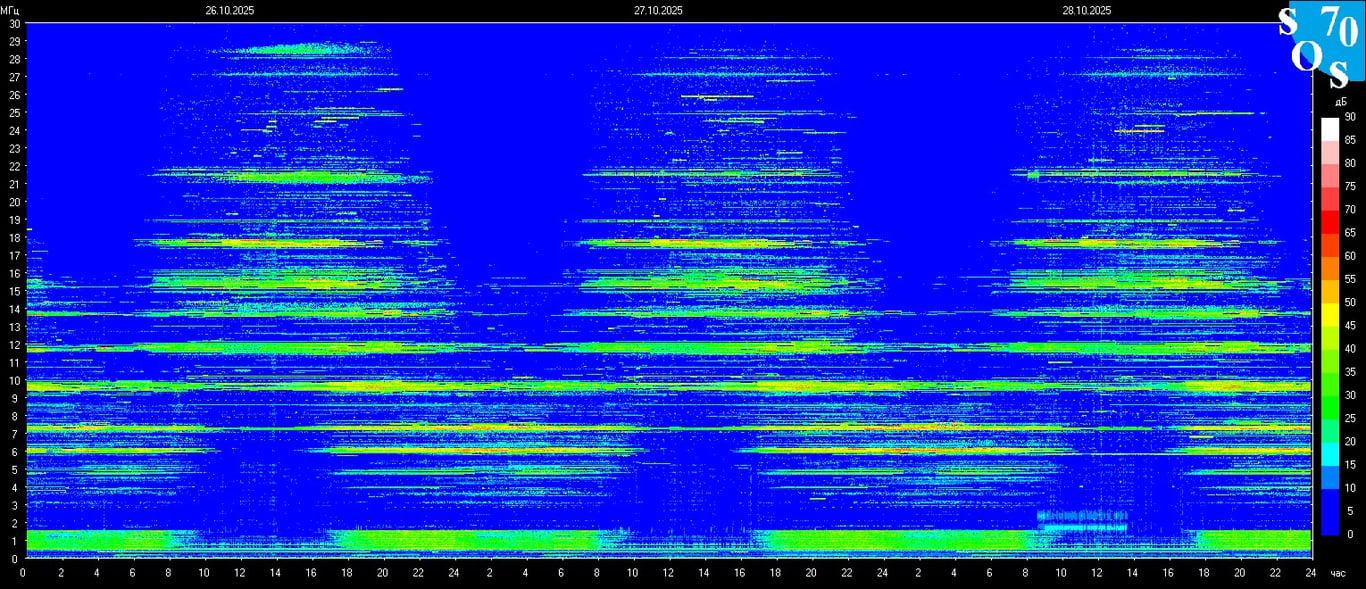Click the first 0 hour time tick
1366x589 pixels.
pyautogui.click(x=25, y=572)
